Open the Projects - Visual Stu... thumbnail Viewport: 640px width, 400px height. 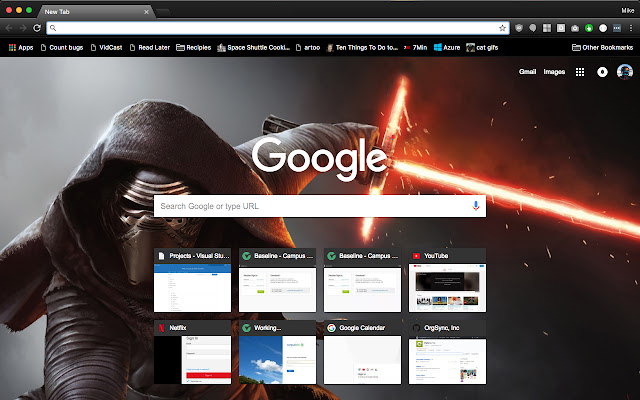(192, 280)
